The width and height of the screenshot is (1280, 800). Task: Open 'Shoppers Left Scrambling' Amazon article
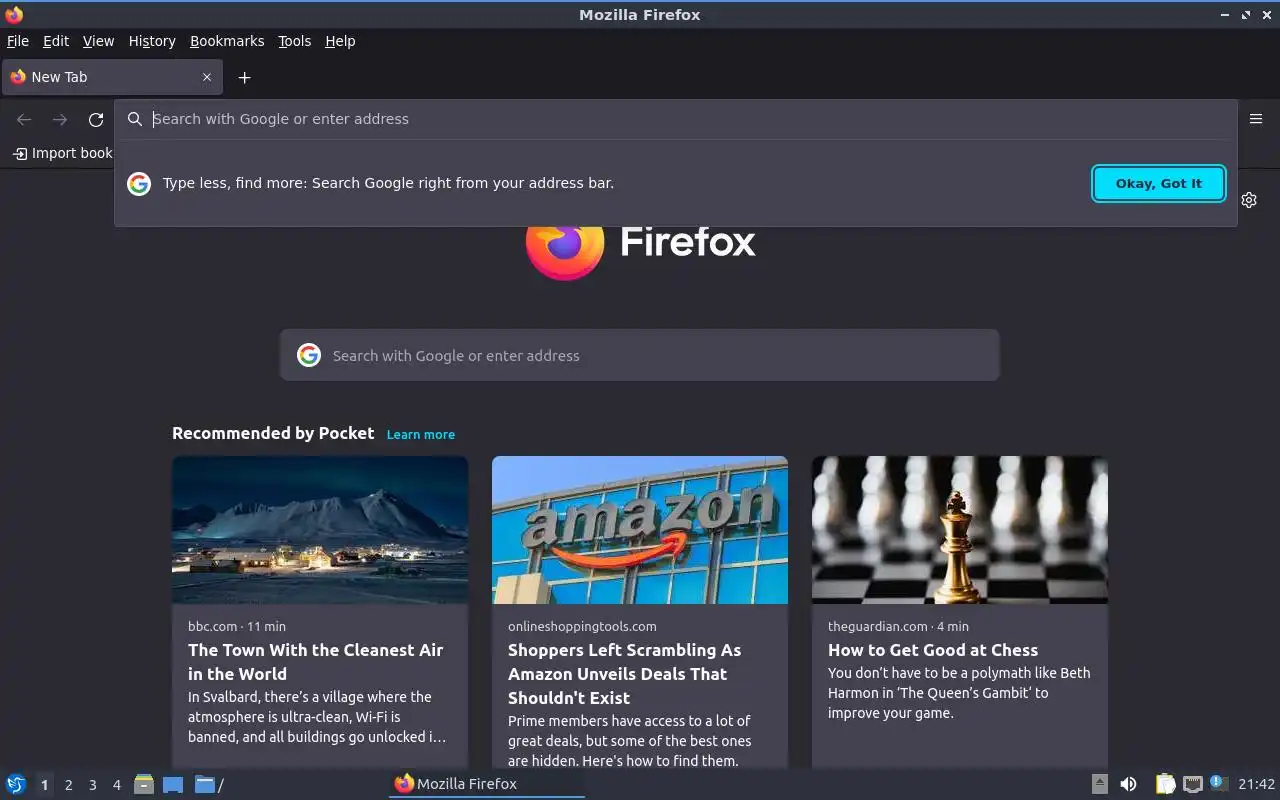(x=625, y=674)
